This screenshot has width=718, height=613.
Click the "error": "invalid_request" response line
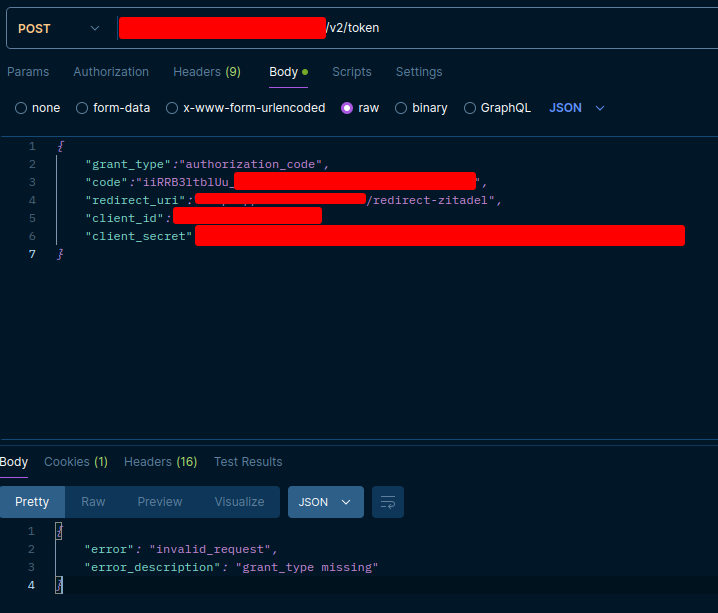181,549
